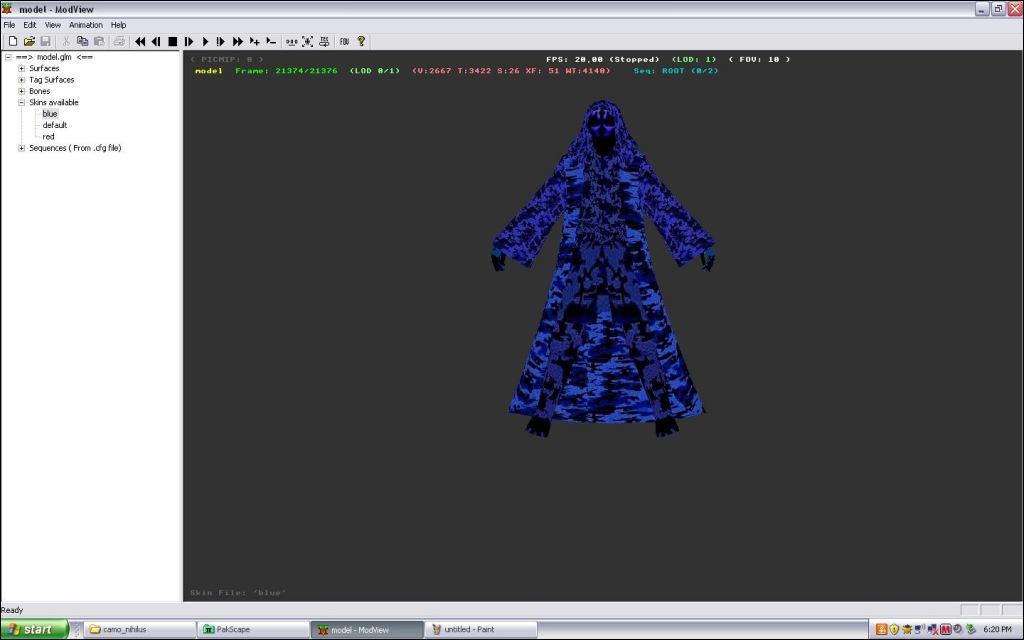Expand the Surfaces tree node
1024x640 pixels.
click(22, 69)
